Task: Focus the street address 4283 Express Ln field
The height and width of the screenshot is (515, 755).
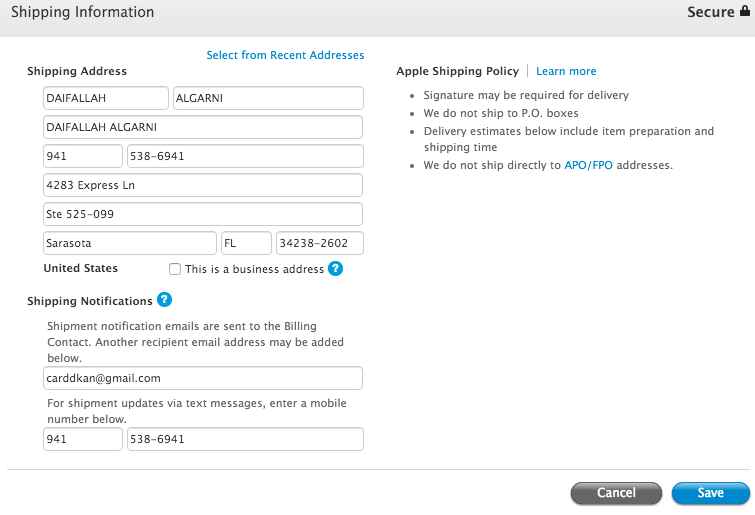Action: tap(203, 185)
